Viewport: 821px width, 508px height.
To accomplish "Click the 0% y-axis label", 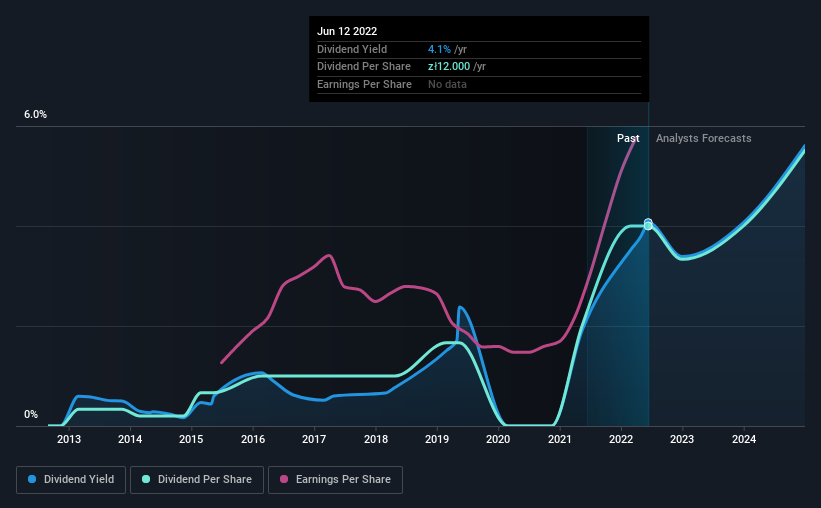I will click(x=31, y=414).
